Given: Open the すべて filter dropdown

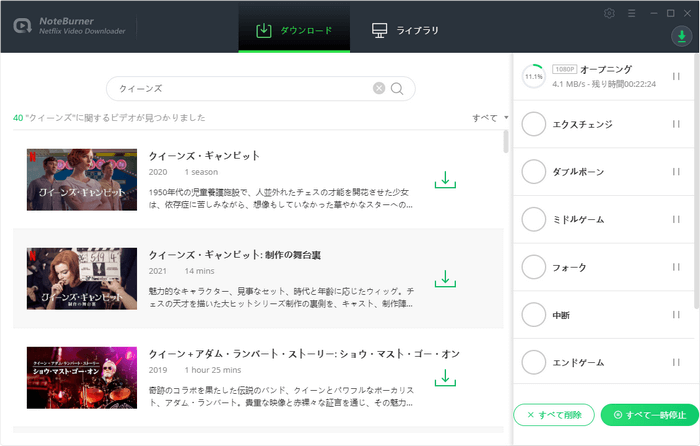Looking at the screenshot, I should click(490, 118).
